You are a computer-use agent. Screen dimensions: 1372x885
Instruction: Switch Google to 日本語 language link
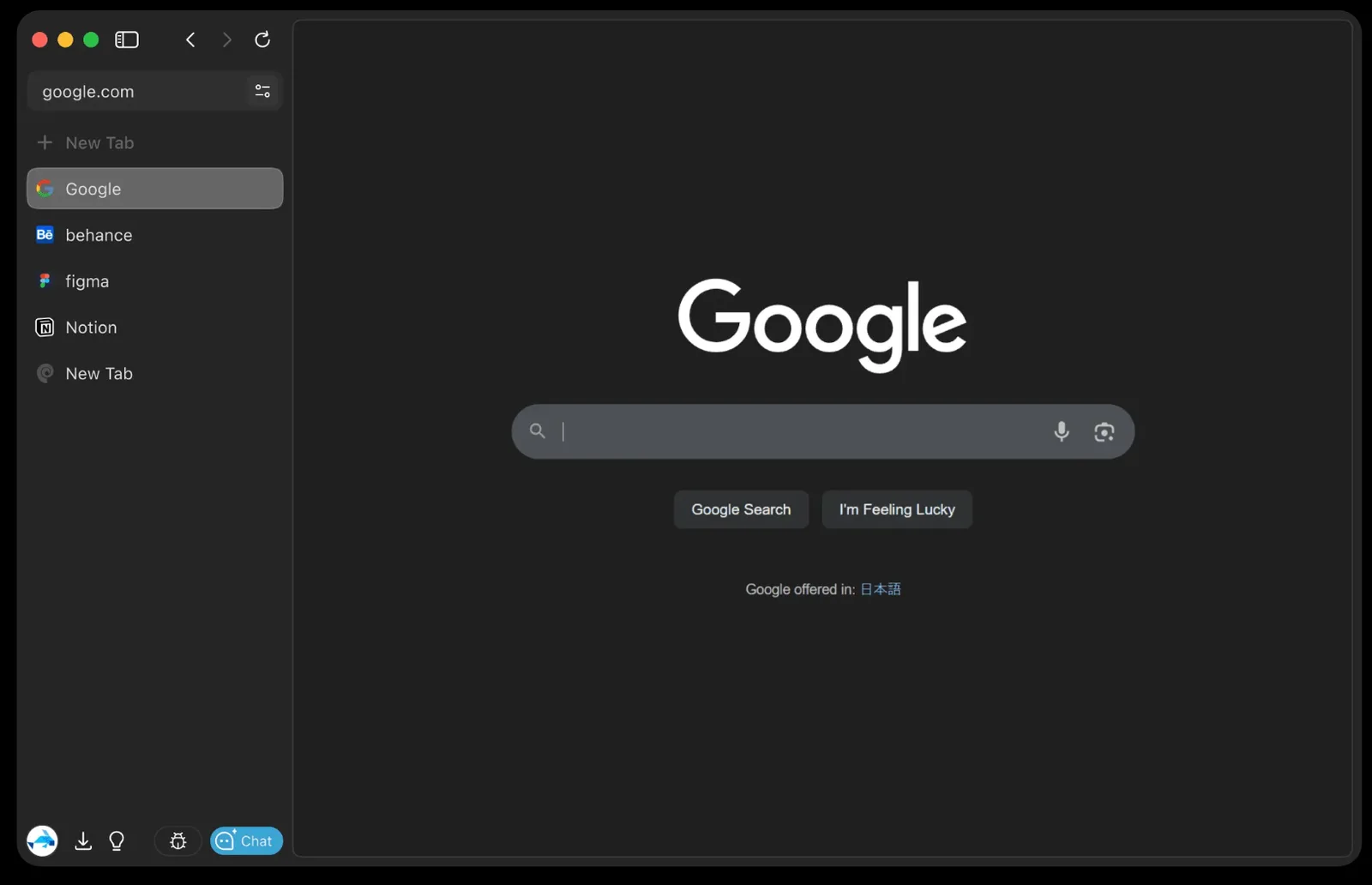881,589
